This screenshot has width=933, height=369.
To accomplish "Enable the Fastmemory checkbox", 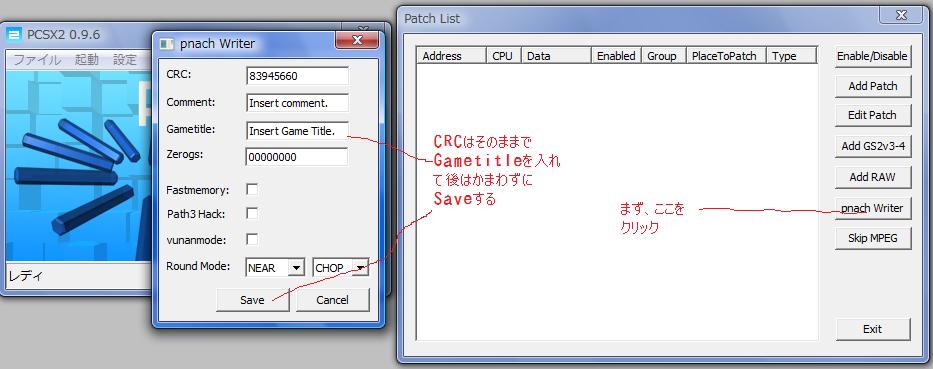I will (252, 189).
